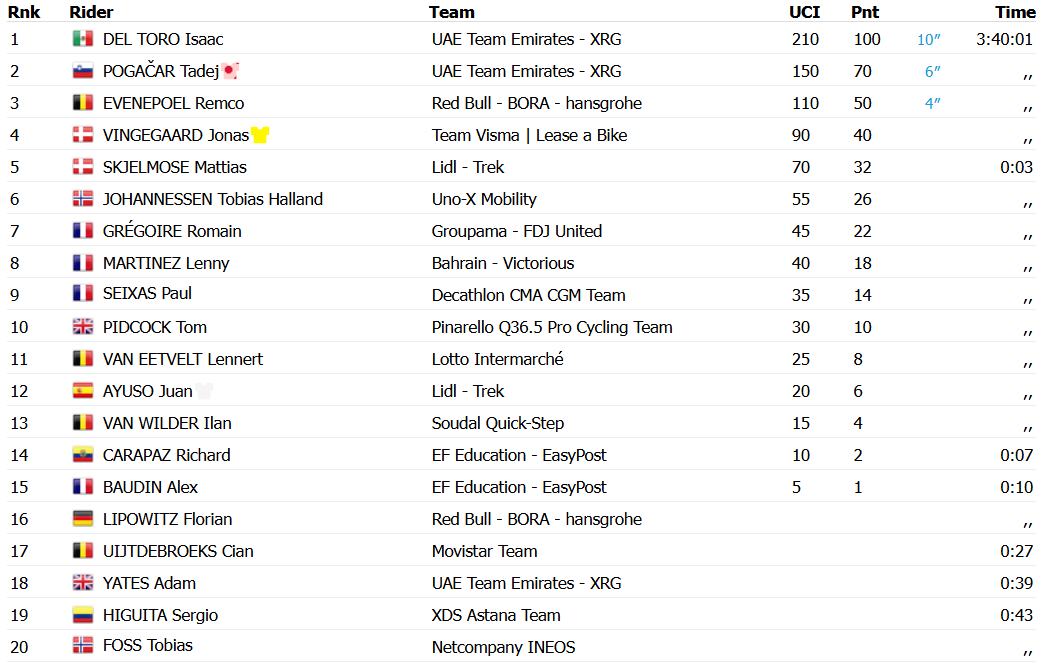This screenshot has width=1048, height=663.
Task: Click the 10″ bonus seconds for DEL TORO
Action: click(928, 39)
